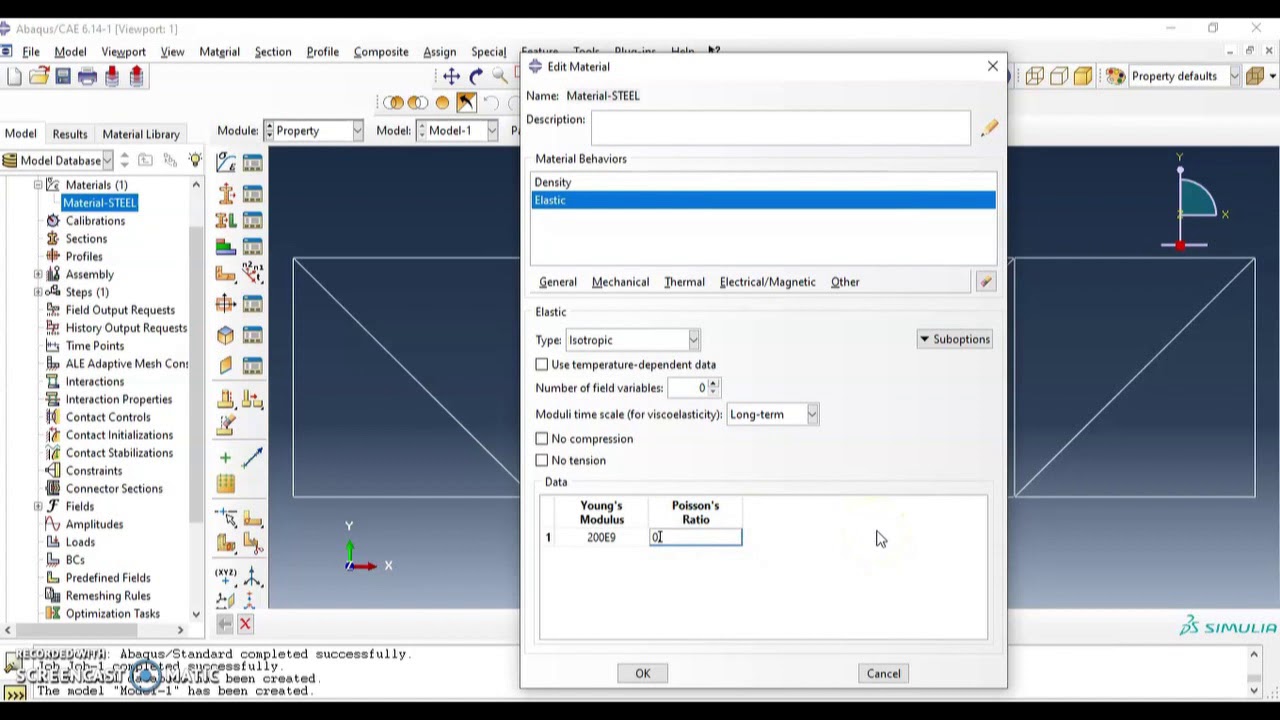Collapse the Materials (1) tree node

(38, 185)
